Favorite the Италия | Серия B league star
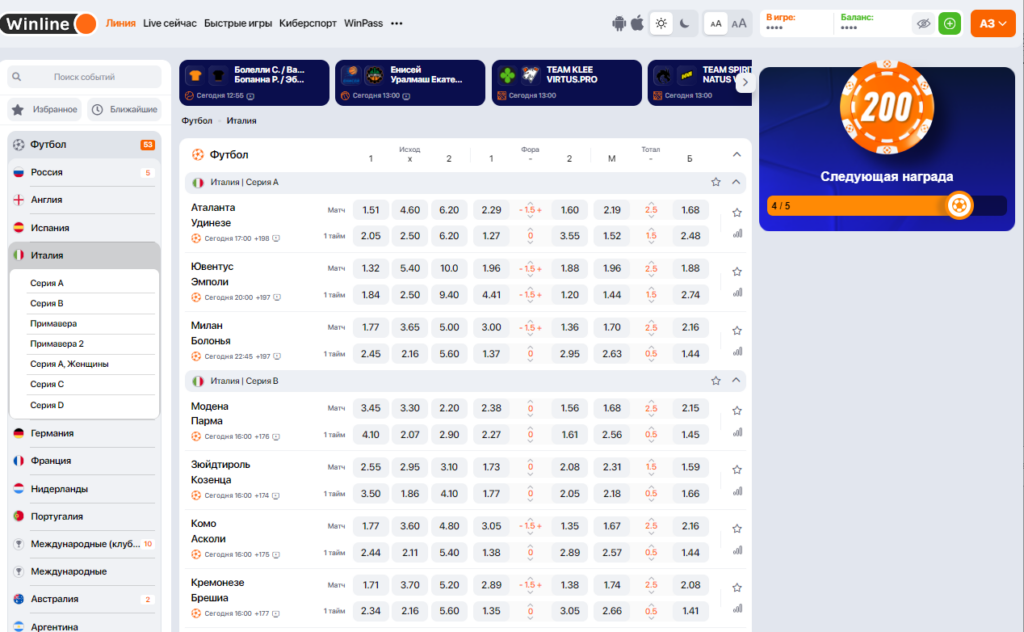The height and width of the screenshot is (632, 1024). tap(716, 381)
